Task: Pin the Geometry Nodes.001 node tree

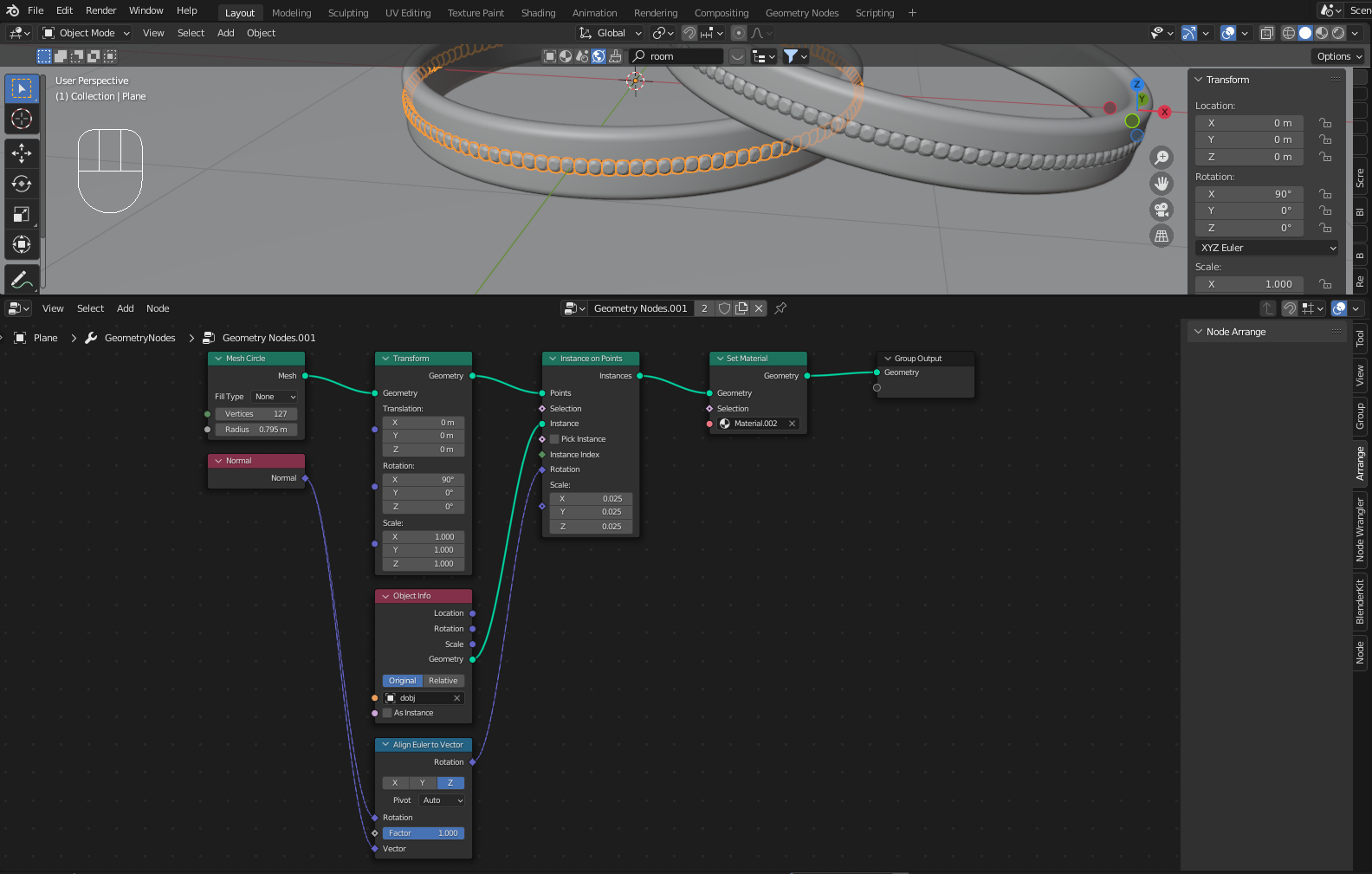Action: (x=780, y=308)
